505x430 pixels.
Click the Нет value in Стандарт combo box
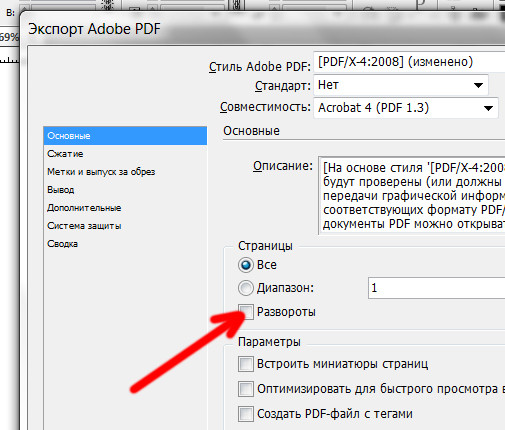click(328, 85)
